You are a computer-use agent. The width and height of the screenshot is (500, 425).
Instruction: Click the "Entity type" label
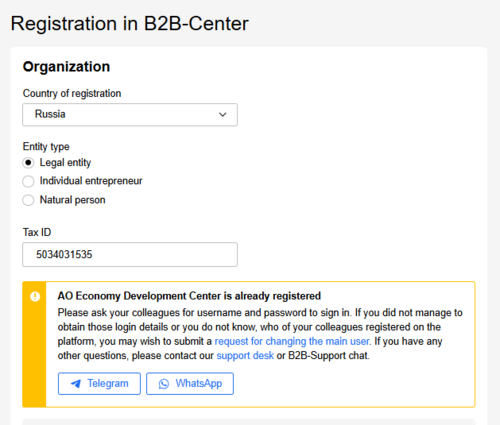click(x=46, y=146)
